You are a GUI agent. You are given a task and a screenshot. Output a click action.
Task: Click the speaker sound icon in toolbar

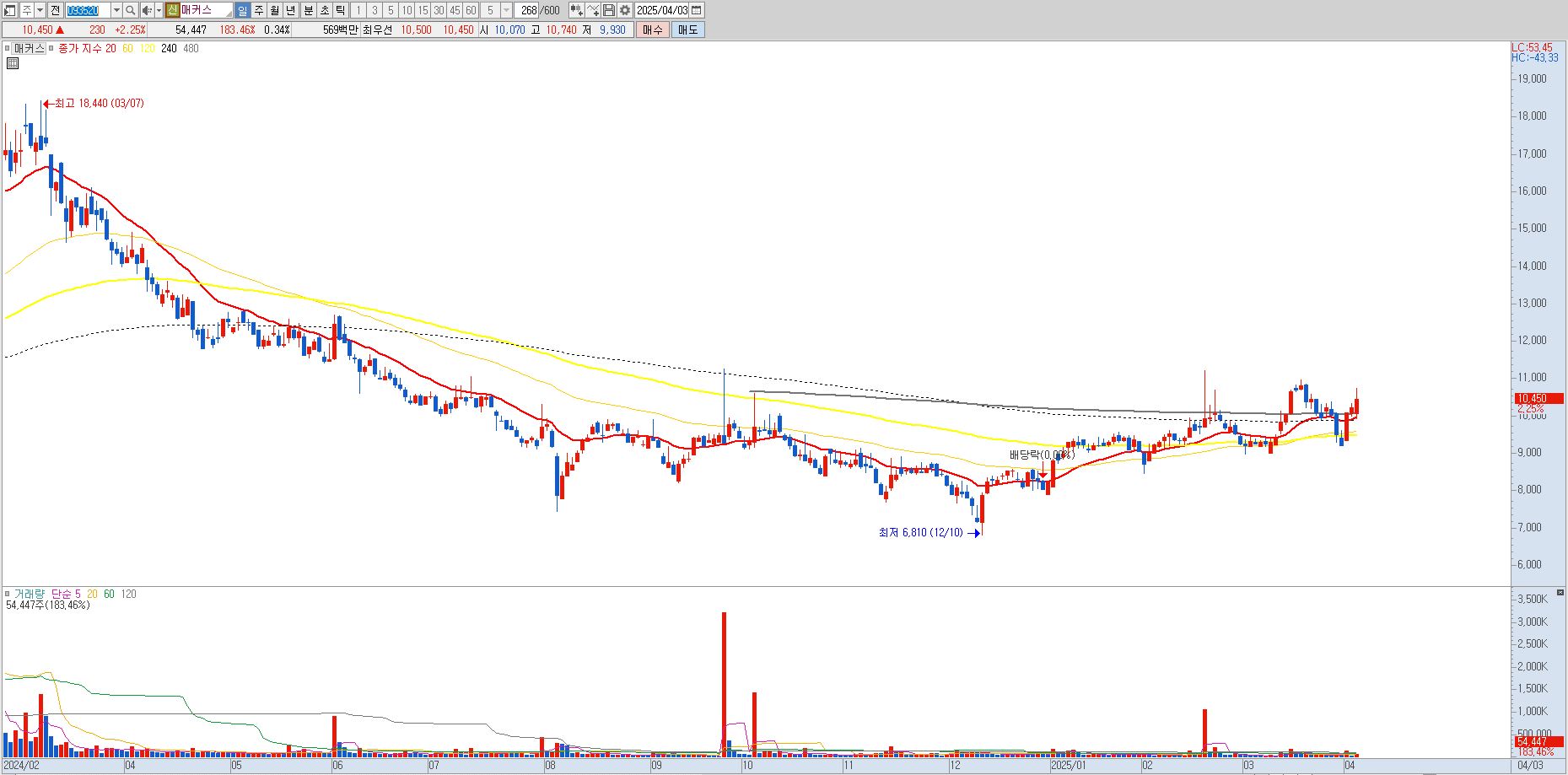click(147, 10)
